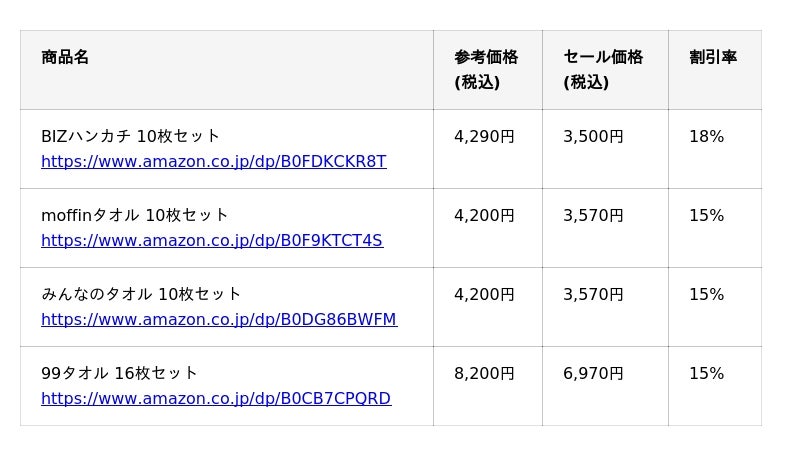Viewport: 800px width, 456px height.
Task: Click the 4,290円 reference price cell
Action: [484, 136]
